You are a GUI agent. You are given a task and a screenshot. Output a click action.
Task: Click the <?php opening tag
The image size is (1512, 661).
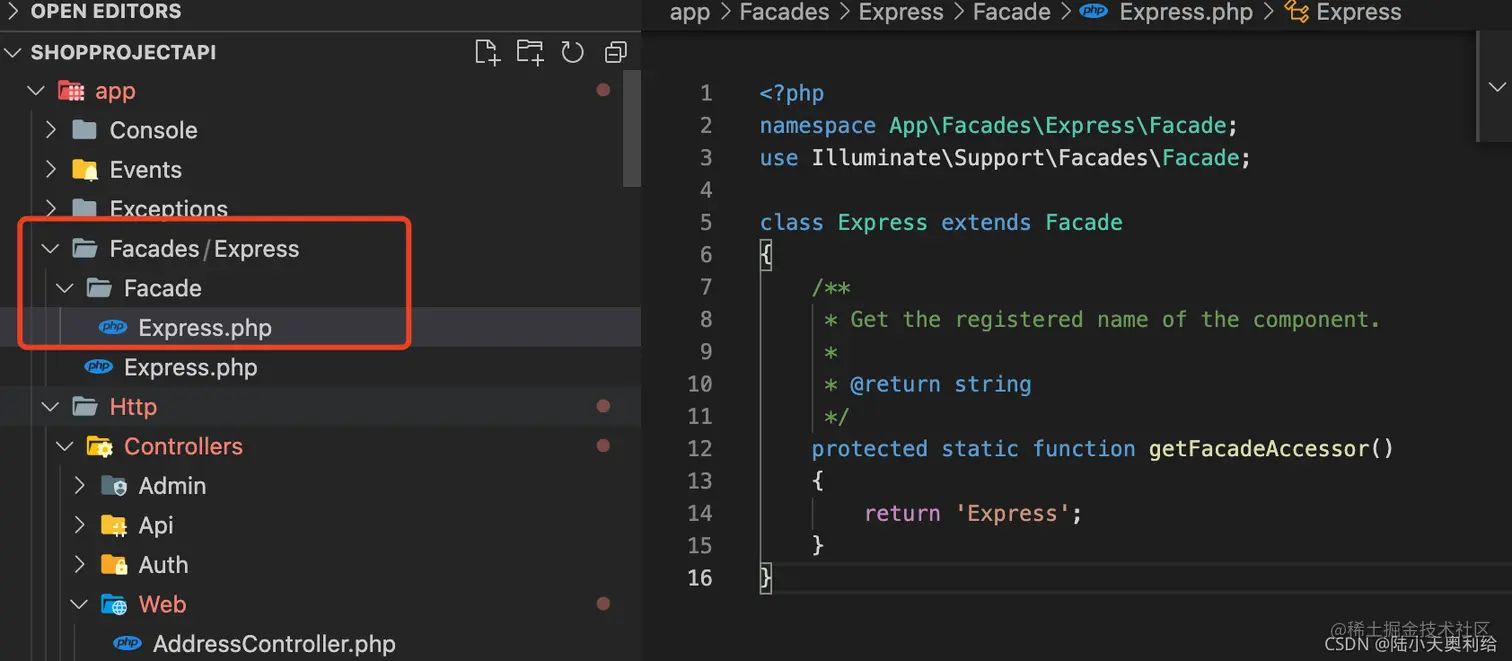(792, 93)
